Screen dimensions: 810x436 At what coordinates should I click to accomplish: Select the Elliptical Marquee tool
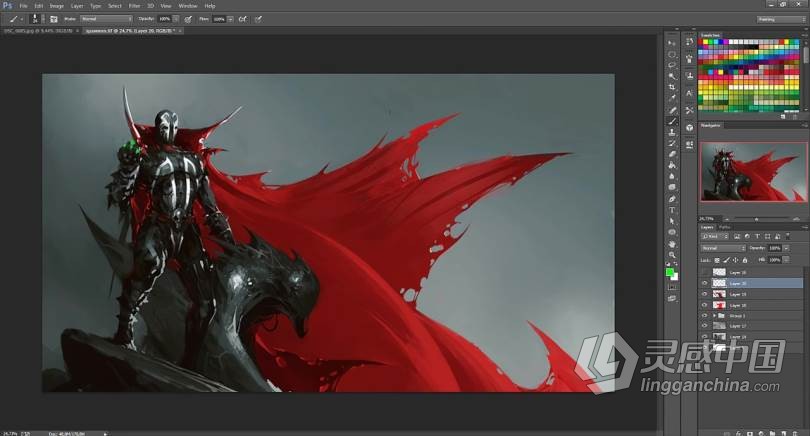[672, 54]
